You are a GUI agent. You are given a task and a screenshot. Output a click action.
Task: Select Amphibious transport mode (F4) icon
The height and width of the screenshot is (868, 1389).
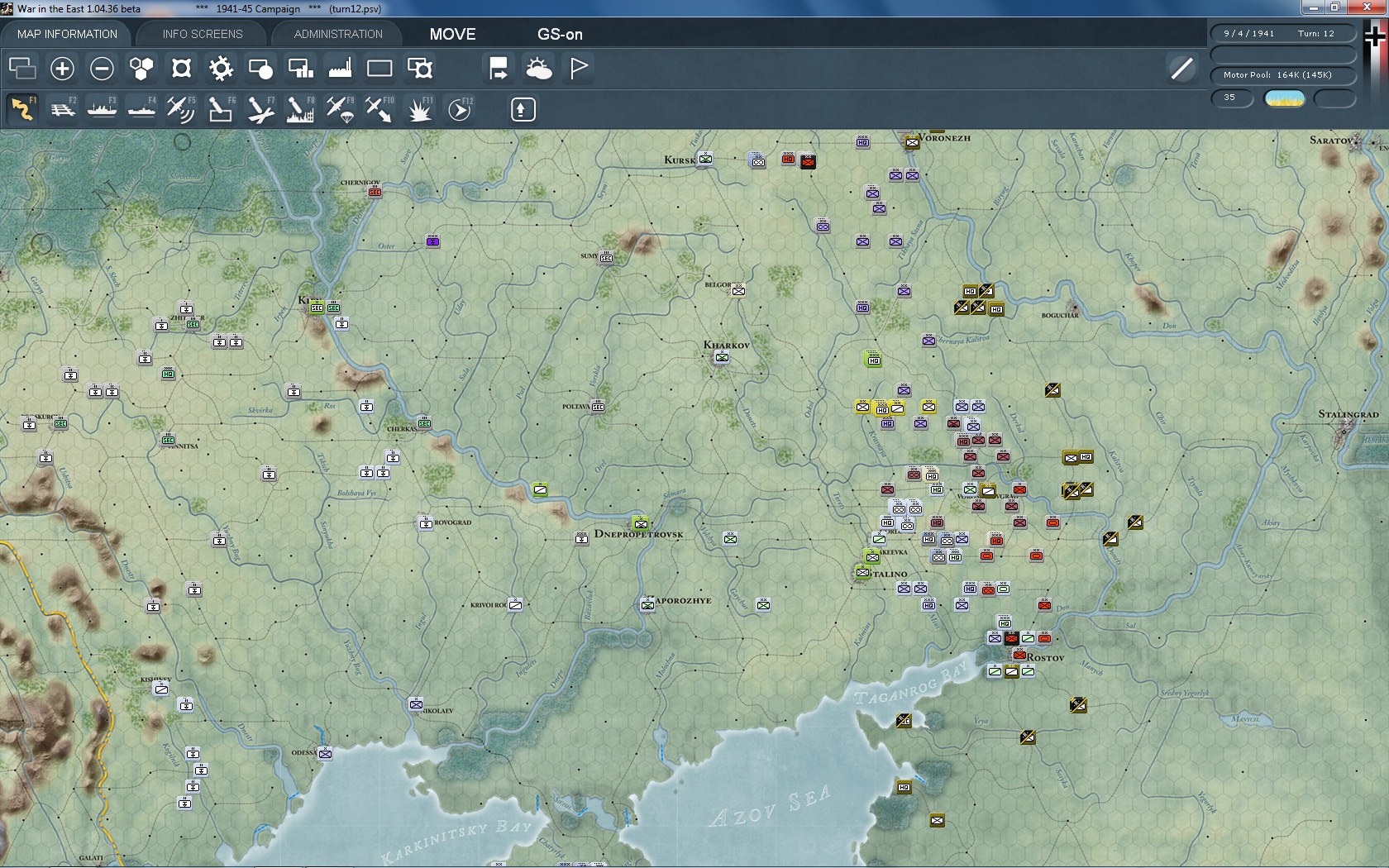[x=141, y=109]
